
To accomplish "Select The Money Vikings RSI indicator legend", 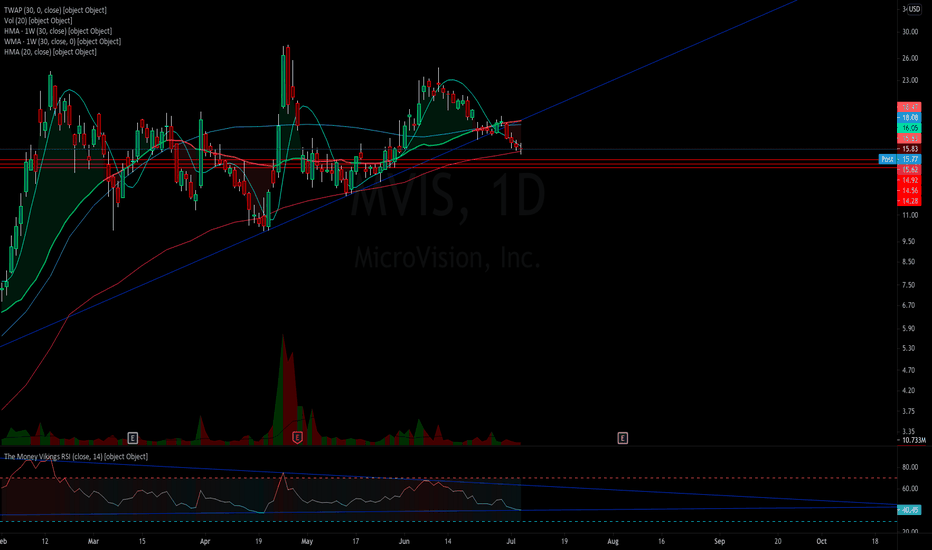I will (76, 456).
